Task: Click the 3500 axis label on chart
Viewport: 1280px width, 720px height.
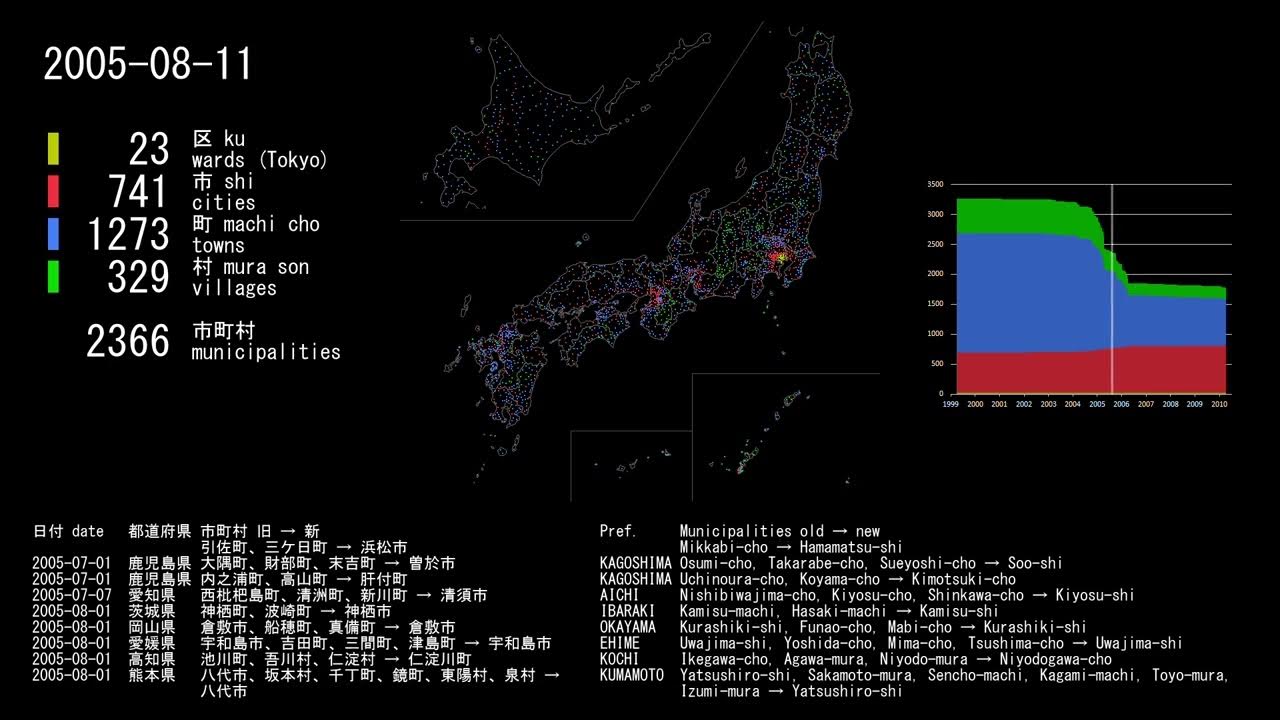Action: click(935, 185)
